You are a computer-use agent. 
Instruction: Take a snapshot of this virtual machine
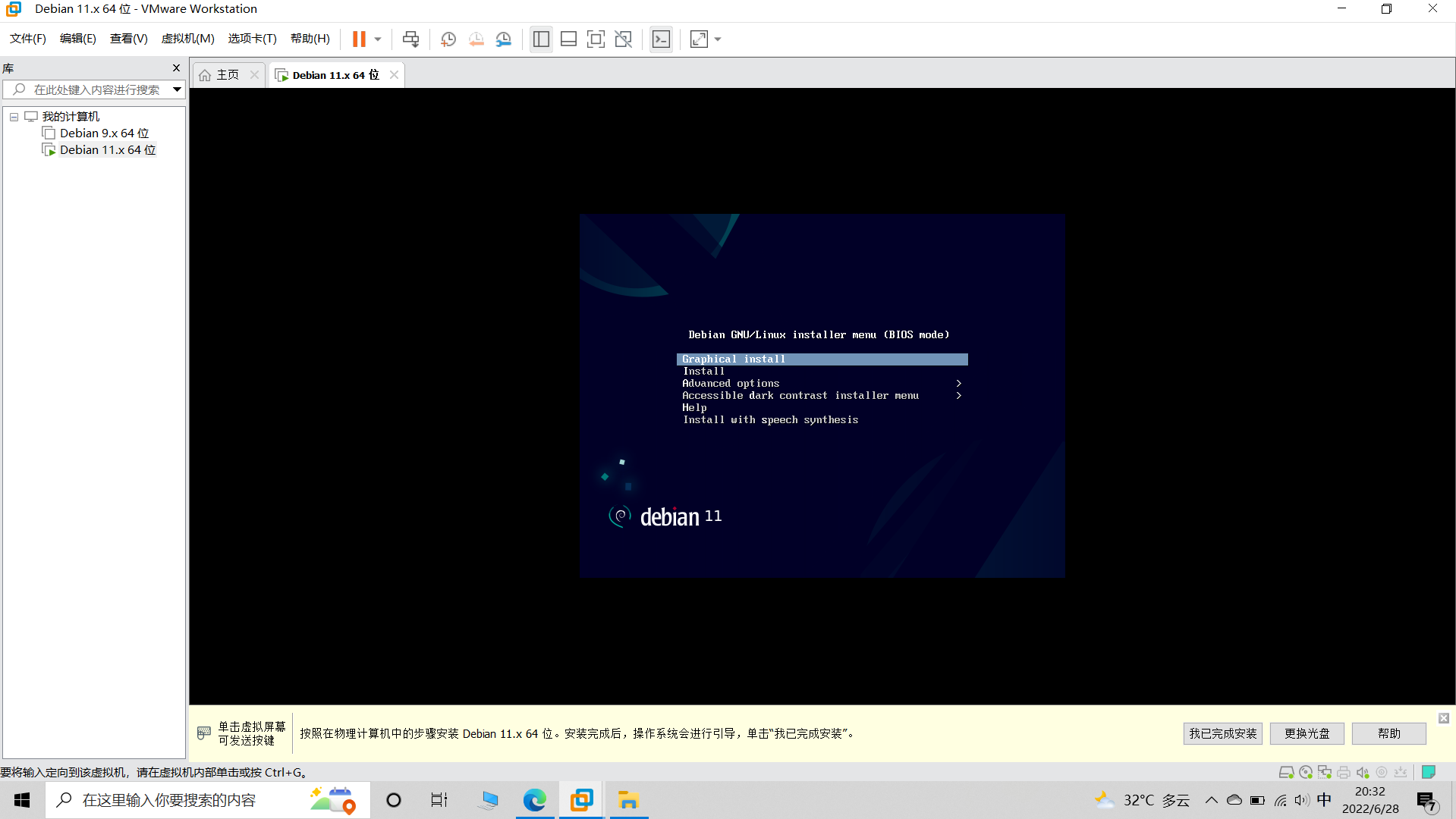448,39
